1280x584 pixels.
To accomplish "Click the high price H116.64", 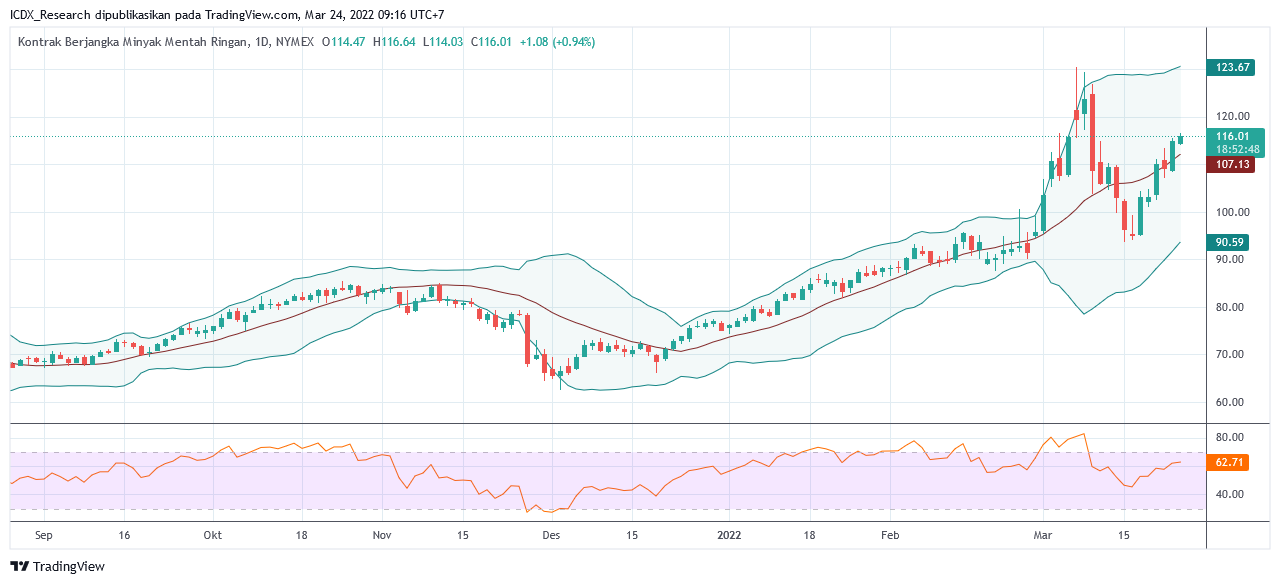I will (x=395, y=42).
